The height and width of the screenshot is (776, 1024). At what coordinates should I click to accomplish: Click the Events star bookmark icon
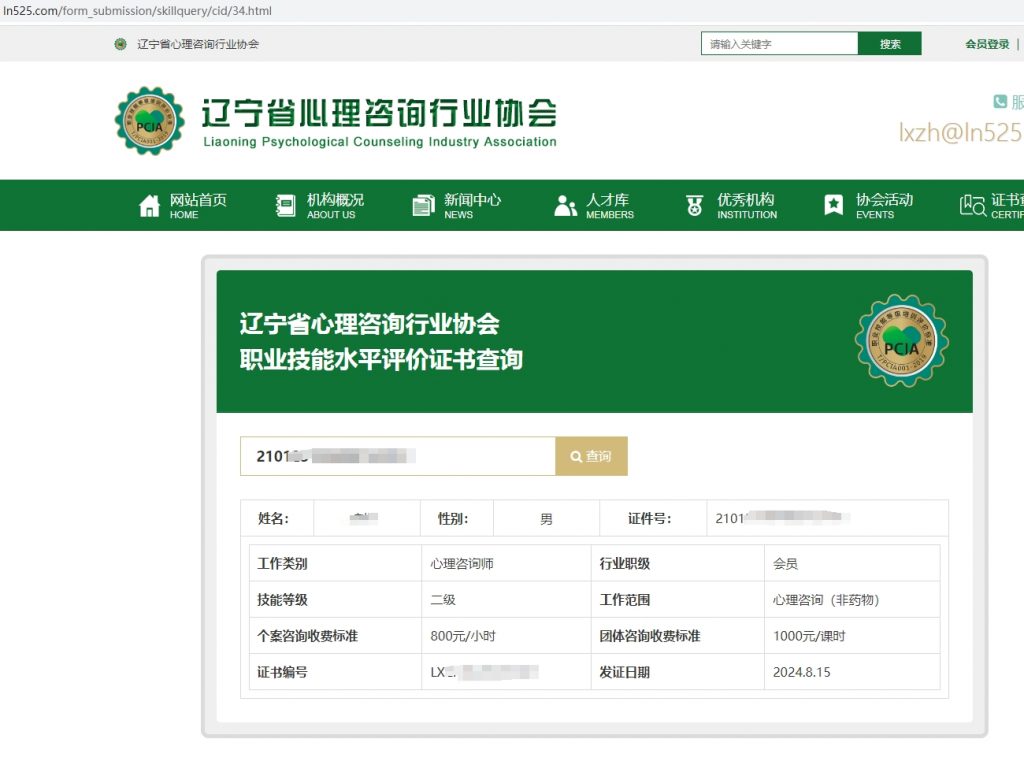coord(833,206)
